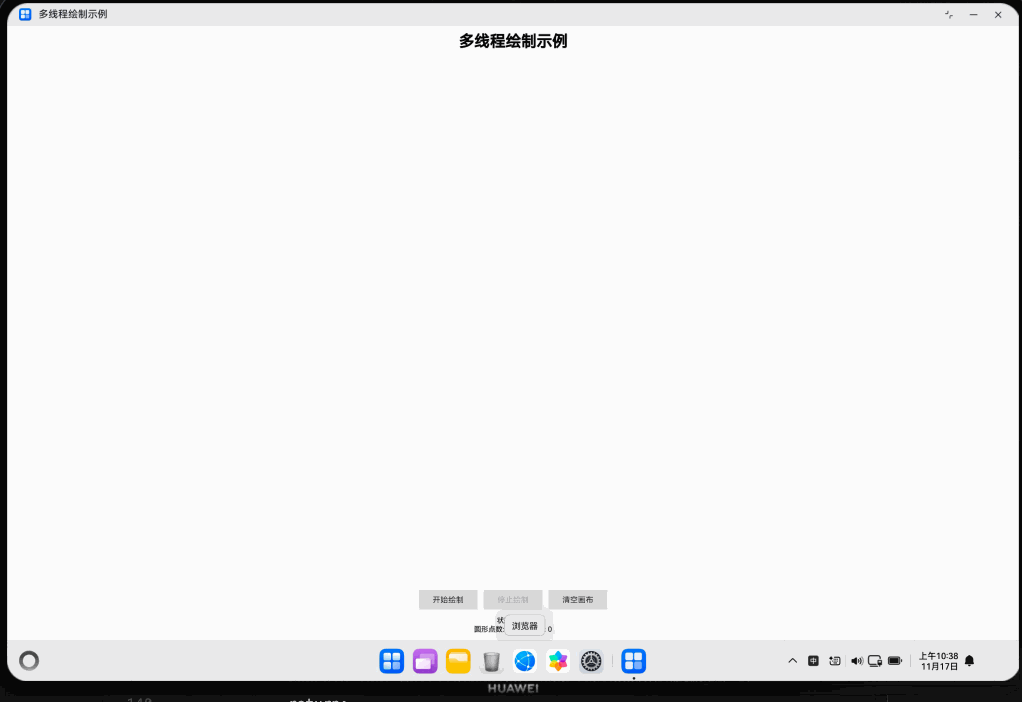Click the greyed 停止绘制 button

[x=513, y=600]
